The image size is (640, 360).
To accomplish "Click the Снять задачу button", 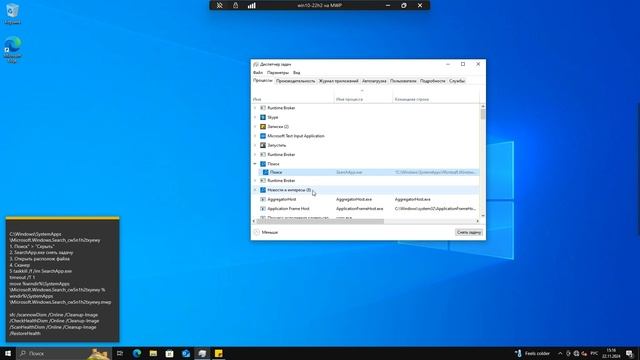I will tap(469, 232).
